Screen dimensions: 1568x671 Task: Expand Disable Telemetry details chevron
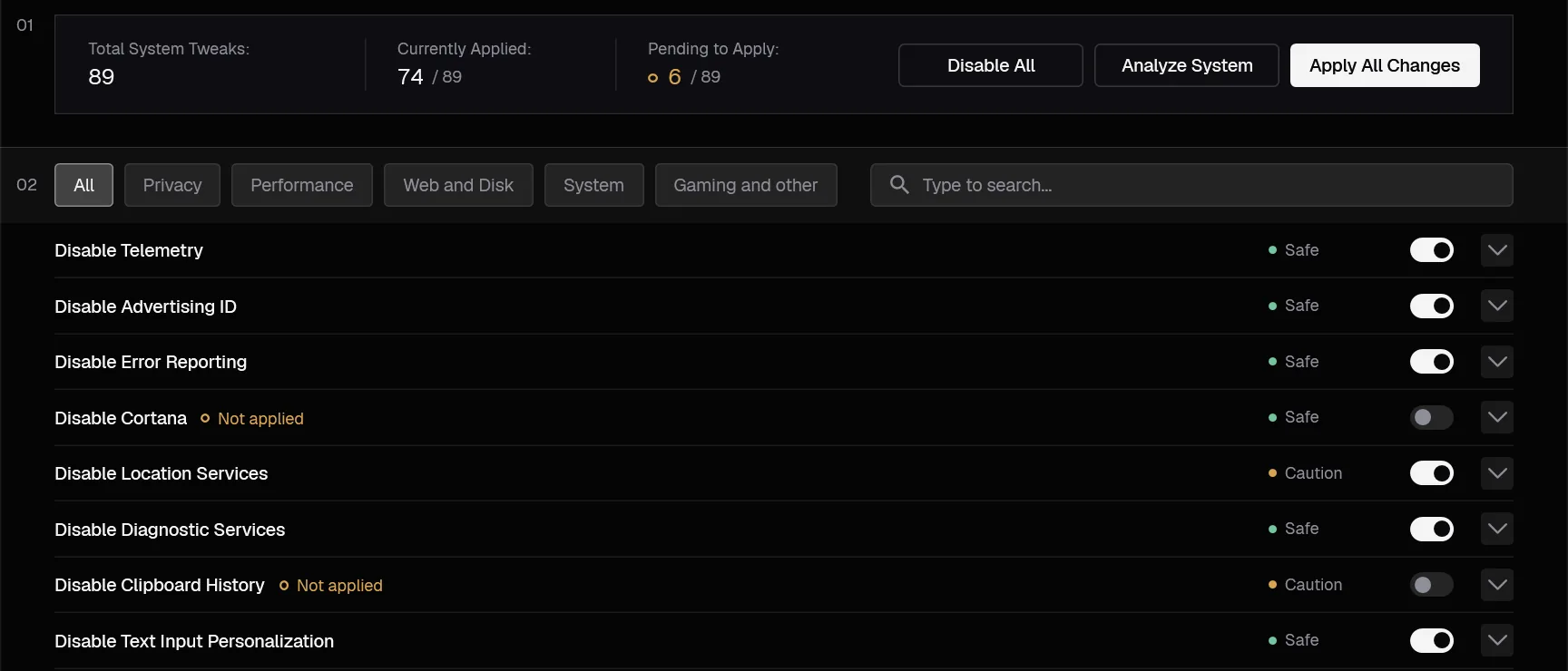tap(1497, 250)
